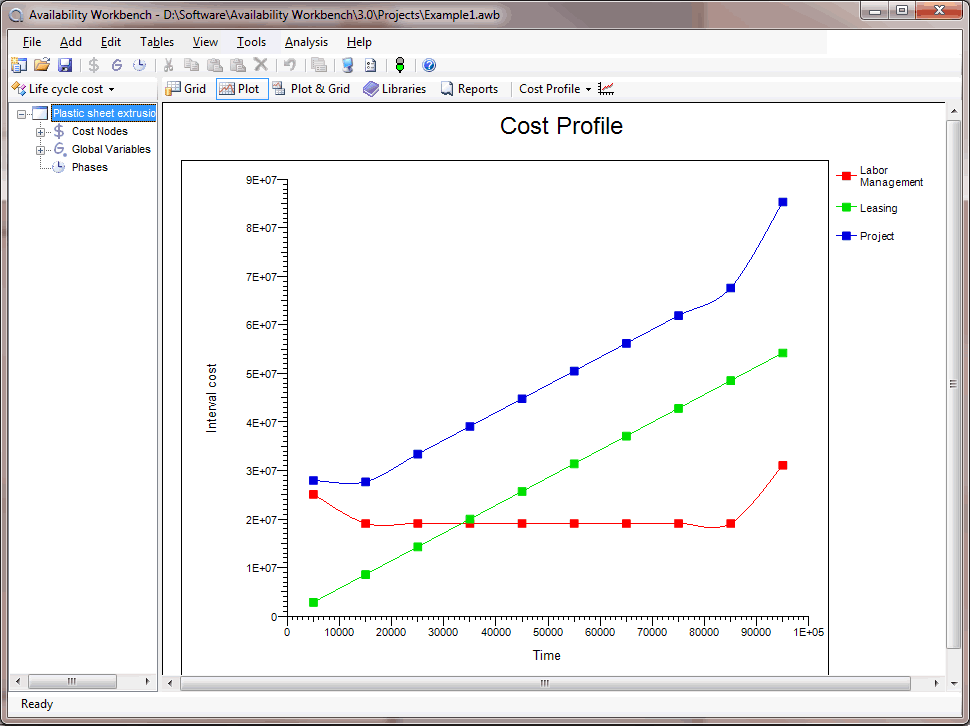This screenshot has width=970, height=726.
Task: Open the Analysis menu
Action: click(x=306, y=42)
